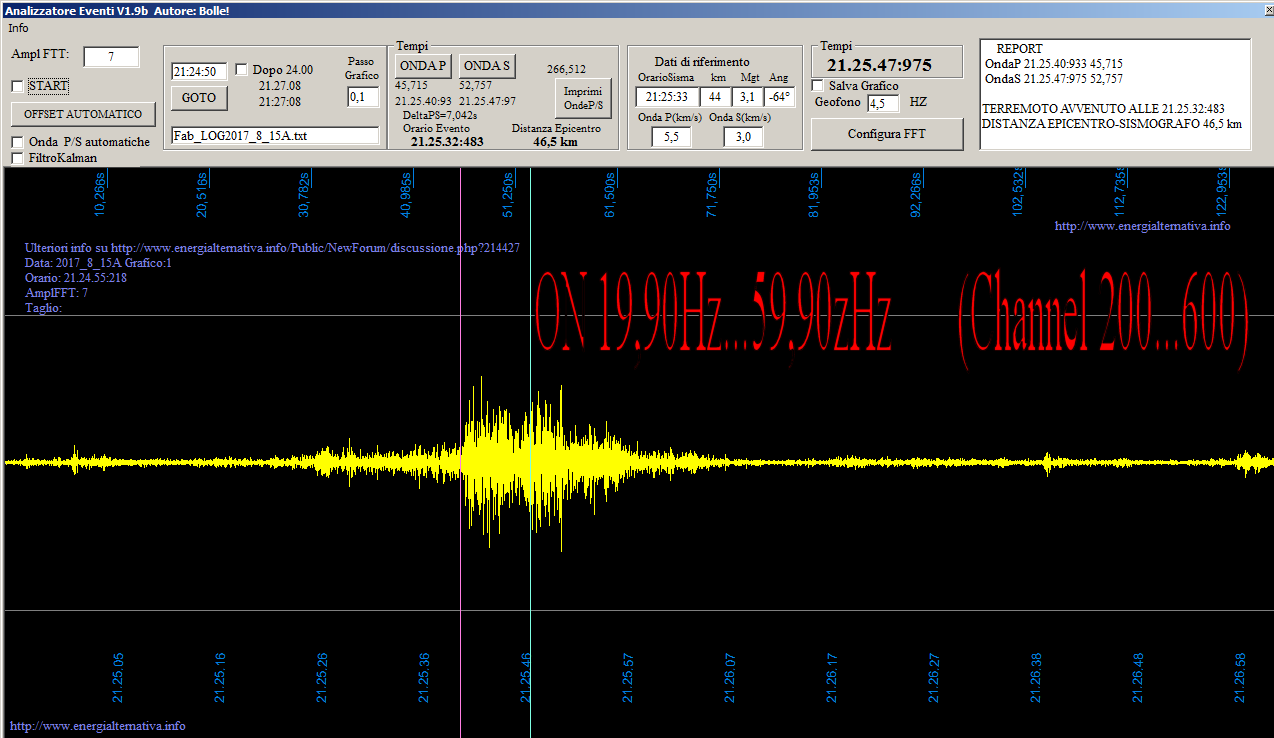
Task: Click the Orario Evento value 21.25.32:483
Action: click(447, 142)
